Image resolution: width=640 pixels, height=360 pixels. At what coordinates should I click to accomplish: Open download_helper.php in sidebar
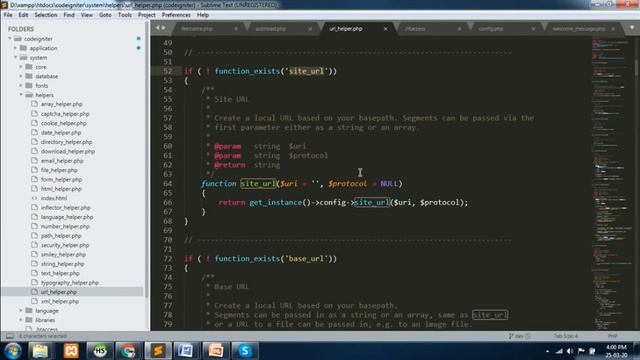point(68,151)
